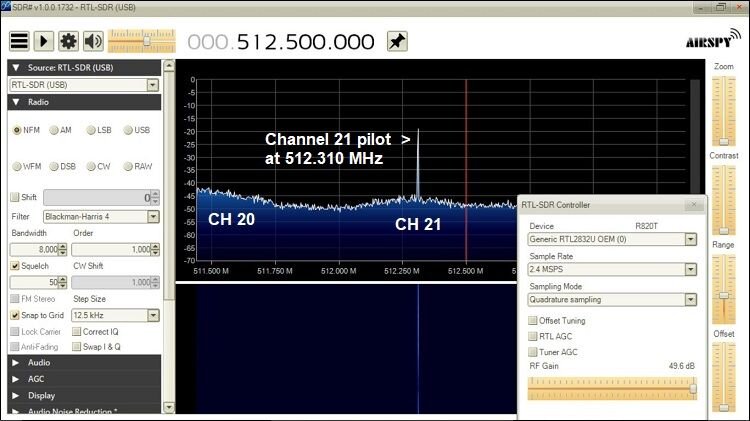This screenshot has width=750, height=421.
Task: Mute audio with the speaker icon
Action: point(93,41)
